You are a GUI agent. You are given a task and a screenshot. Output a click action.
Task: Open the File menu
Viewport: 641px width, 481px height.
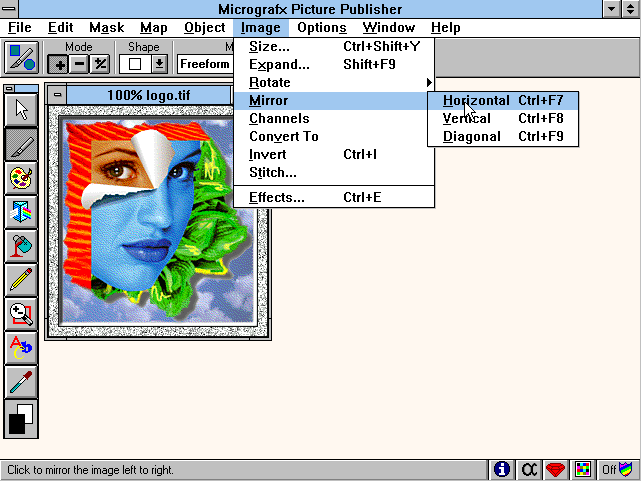[20, 27]
